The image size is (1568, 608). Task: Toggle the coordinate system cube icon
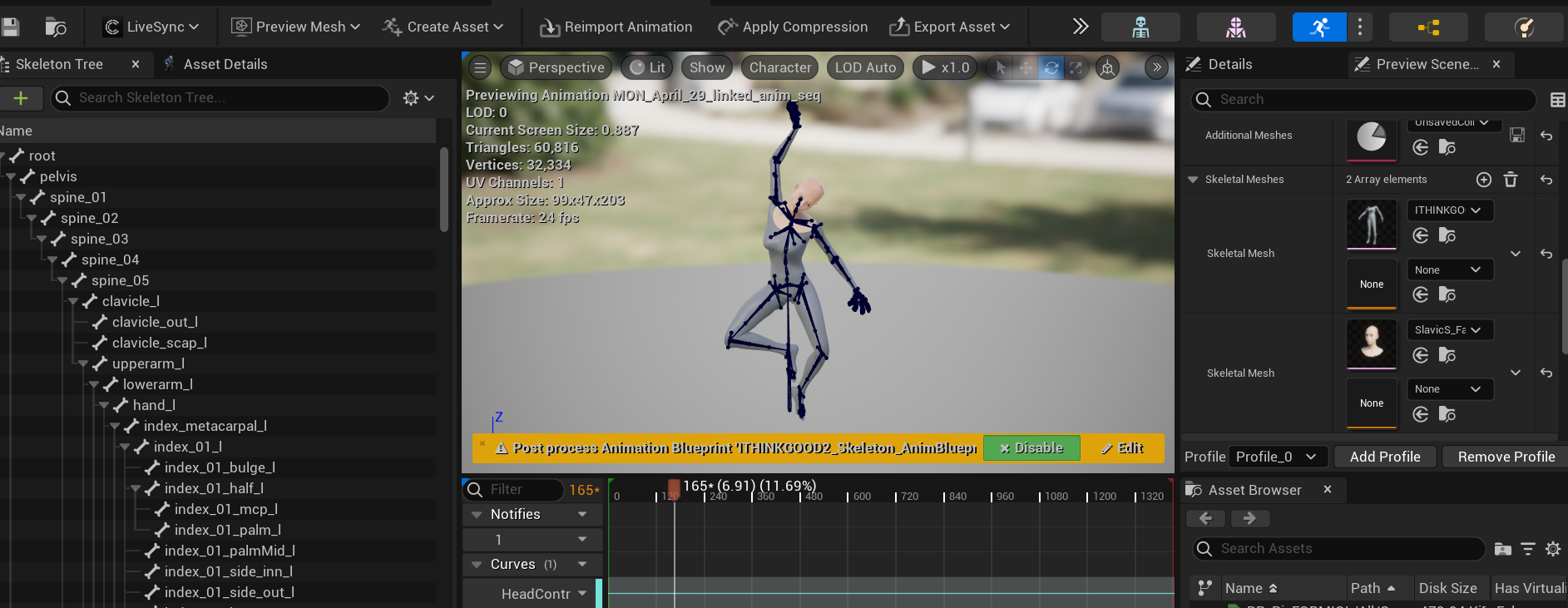tap(1107, 67)
